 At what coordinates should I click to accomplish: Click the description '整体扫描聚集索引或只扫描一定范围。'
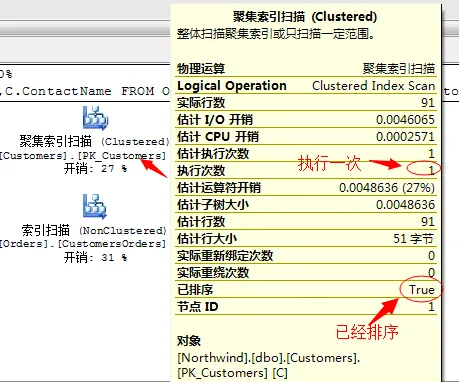pyautogui.click(x=276, y=34)
